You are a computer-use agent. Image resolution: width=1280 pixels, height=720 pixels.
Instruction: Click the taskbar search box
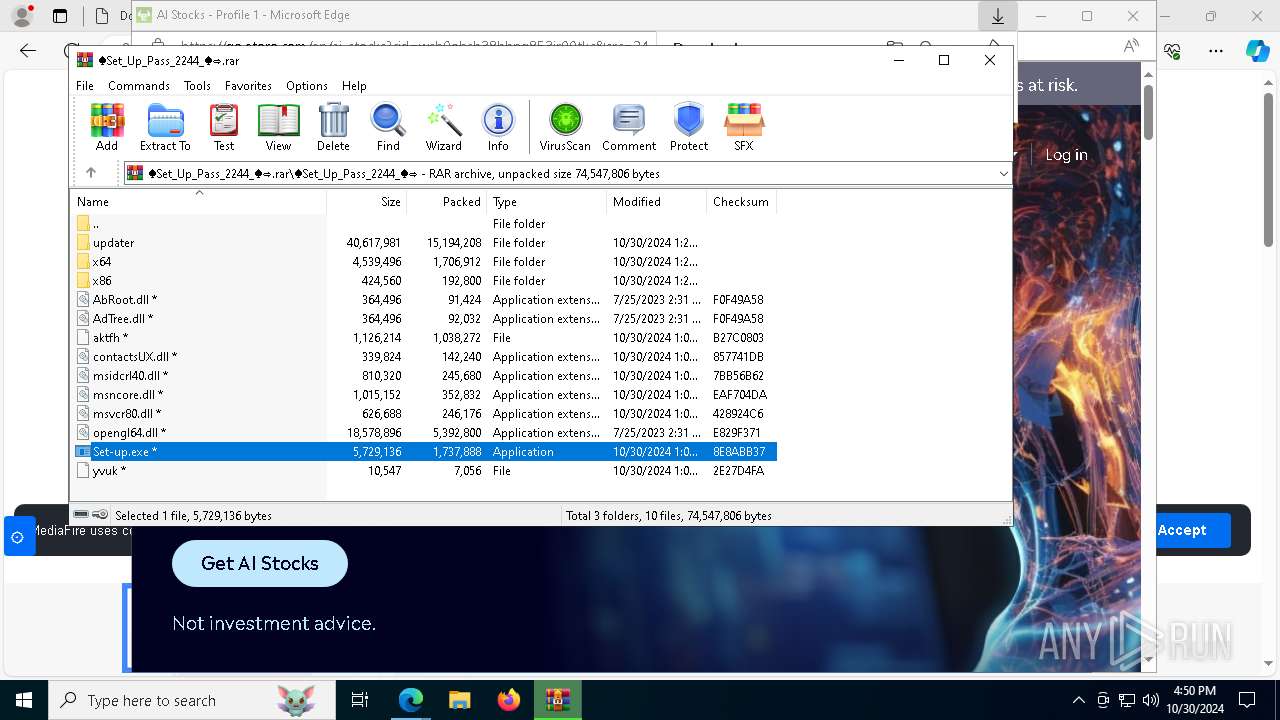[191, 700]
